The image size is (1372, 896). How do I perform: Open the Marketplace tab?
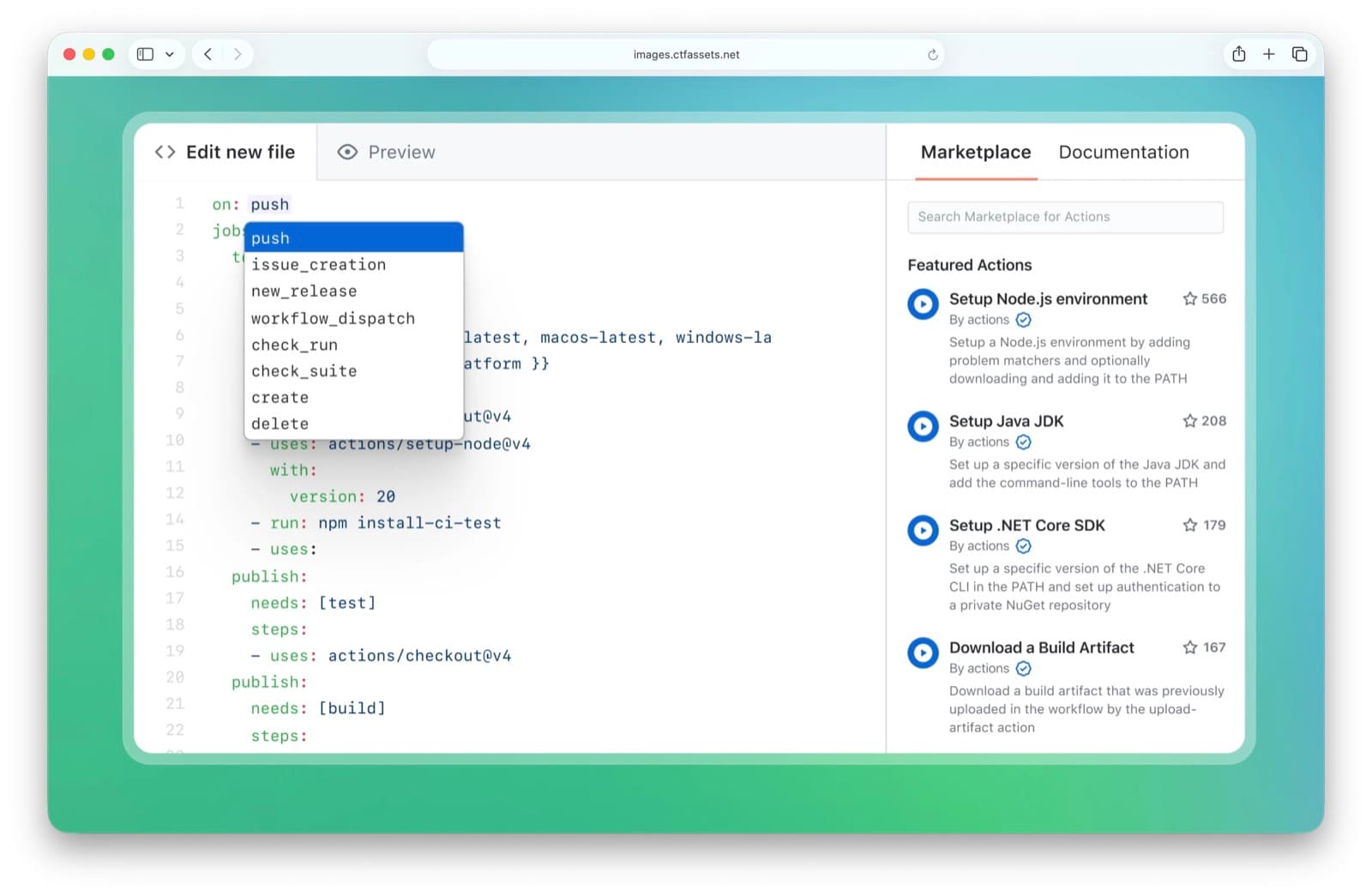tap(976, 152)
